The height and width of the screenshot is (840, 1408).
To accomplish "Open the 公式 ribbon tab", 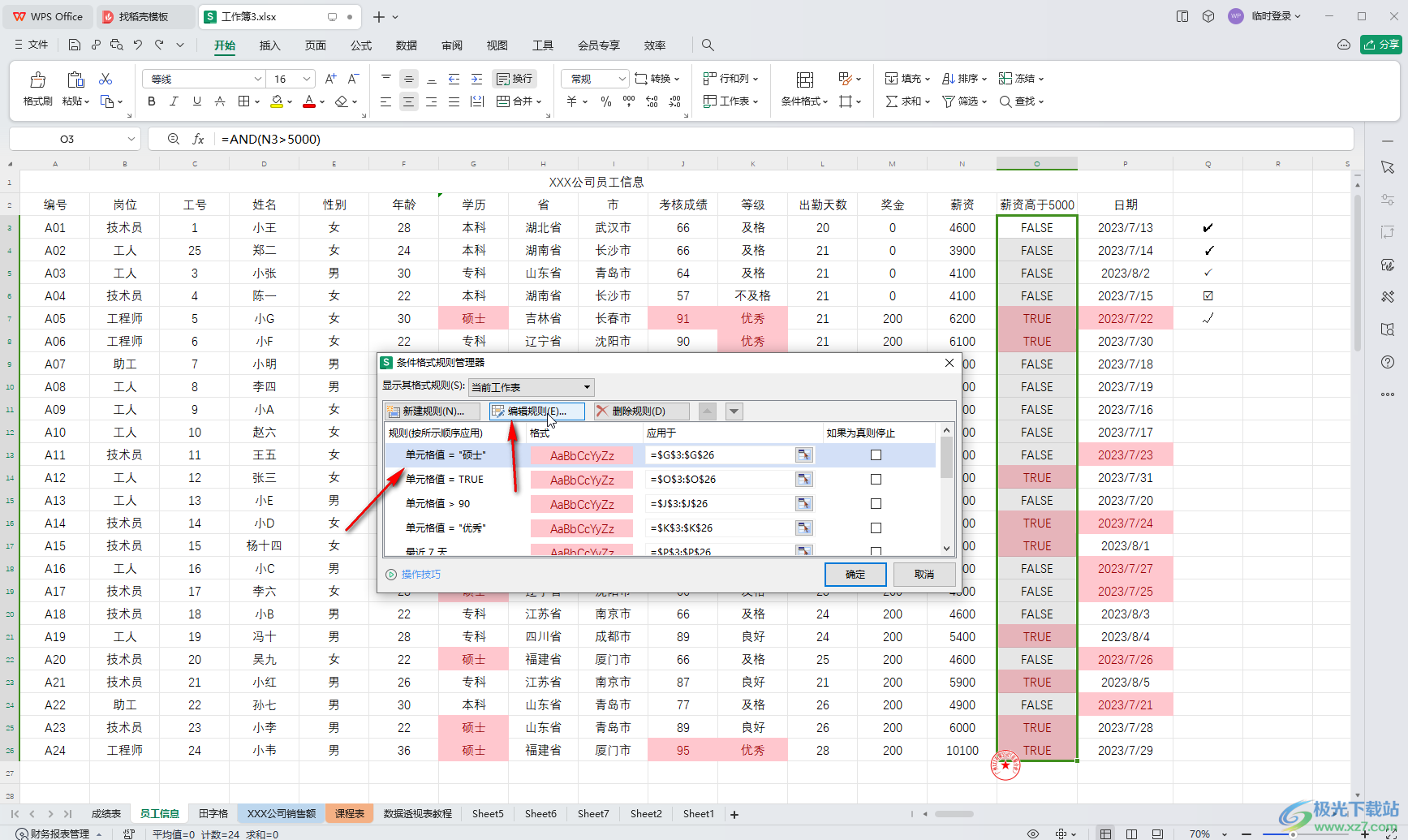I will (x=360, y=45).
